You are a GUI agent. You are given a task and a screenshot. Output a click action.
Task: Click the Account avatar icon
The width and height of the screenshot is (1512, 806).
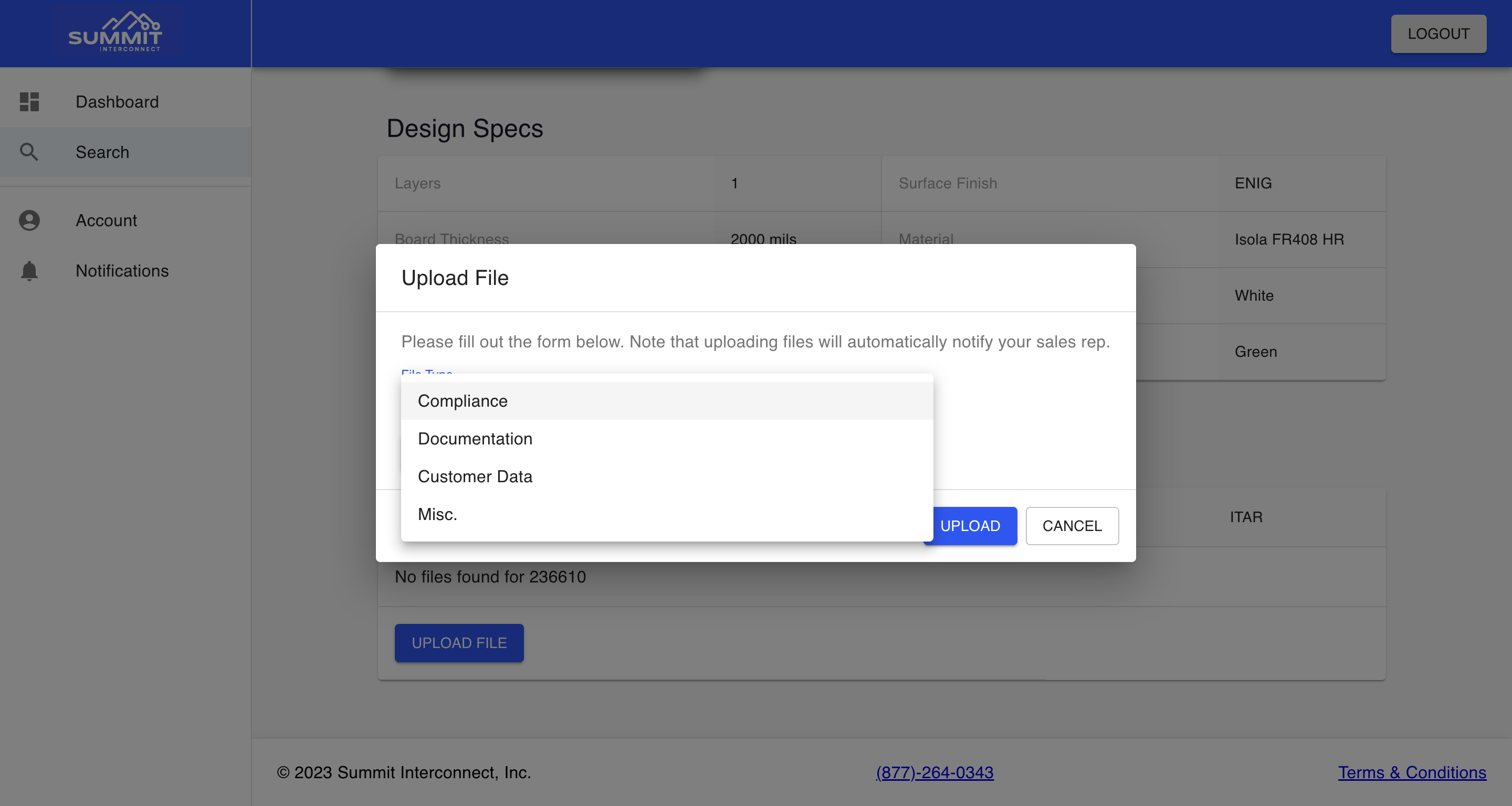click(x=29, y=220)
